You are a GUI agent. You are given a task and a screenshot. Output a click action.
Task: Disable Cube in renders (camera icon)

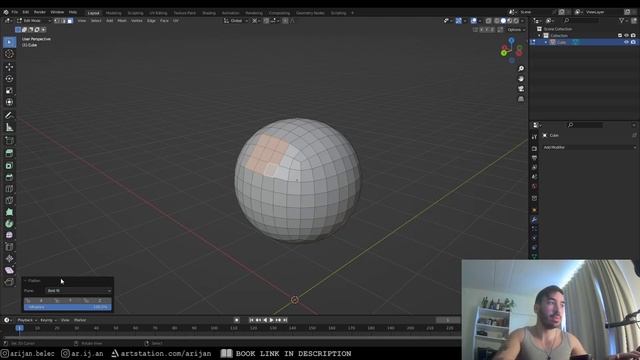633,42
